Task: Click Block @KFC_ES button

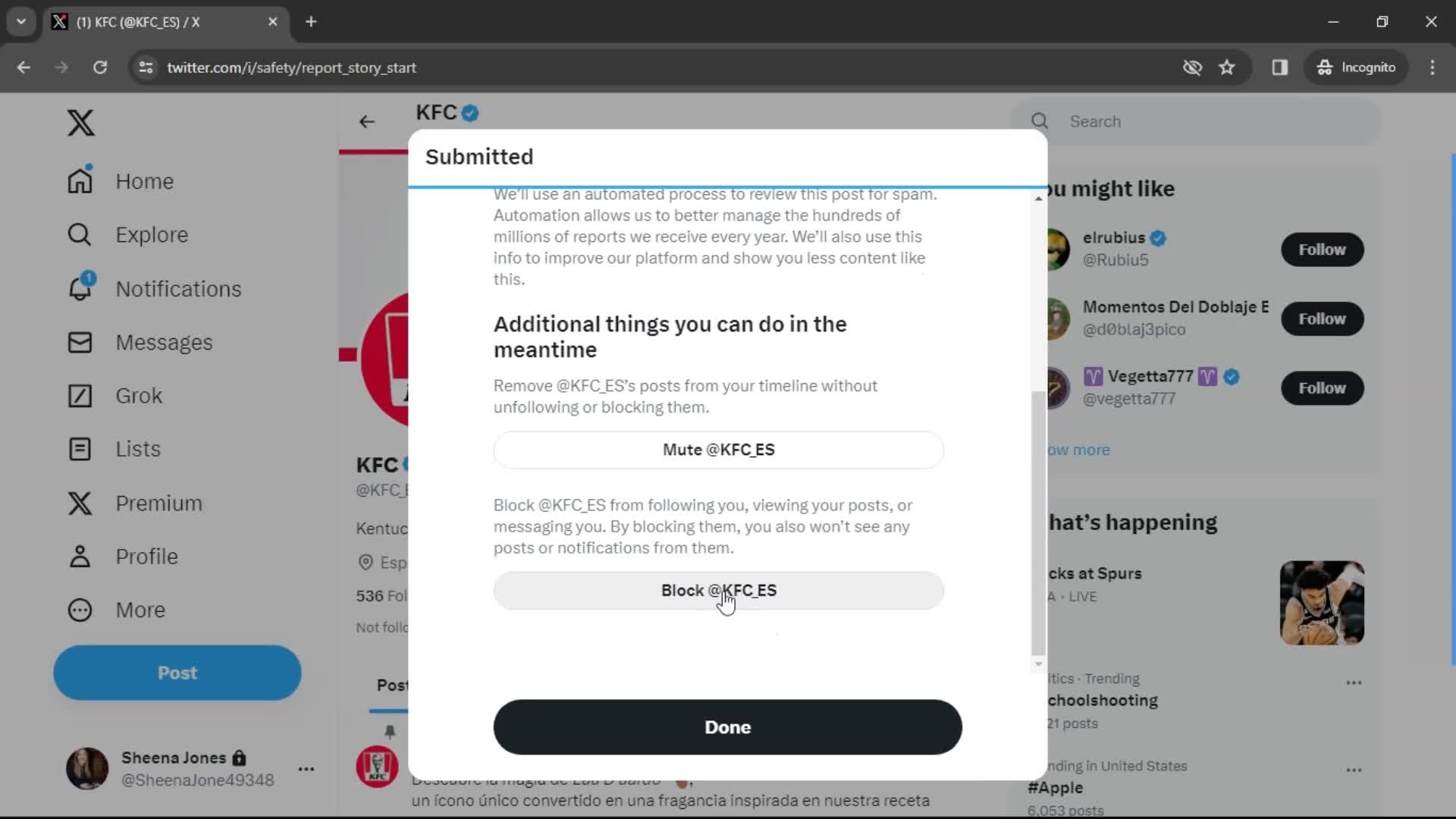Action: (x=718, y=590)
